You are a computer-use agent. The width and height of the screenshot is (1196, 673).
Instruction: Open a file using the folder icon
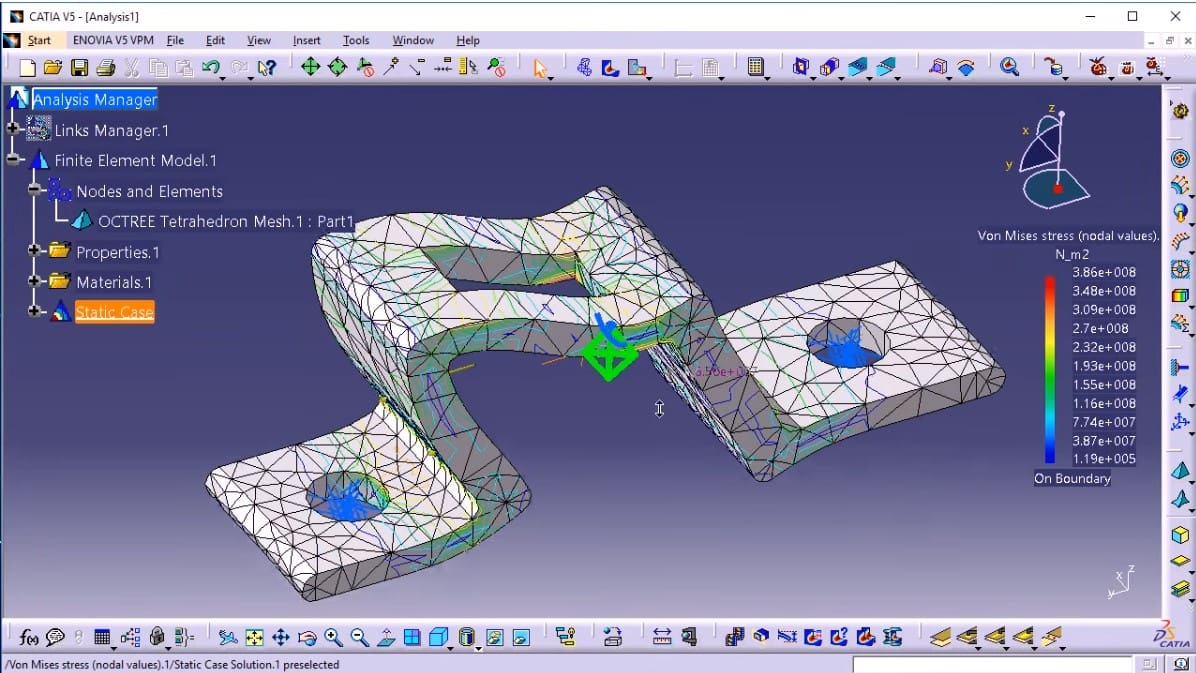tap(53, 68)
